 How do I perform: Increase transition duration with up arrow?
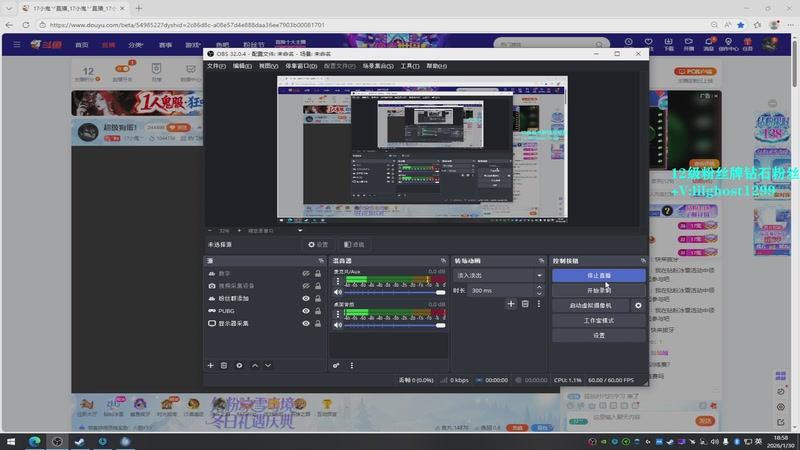point(539,287)
